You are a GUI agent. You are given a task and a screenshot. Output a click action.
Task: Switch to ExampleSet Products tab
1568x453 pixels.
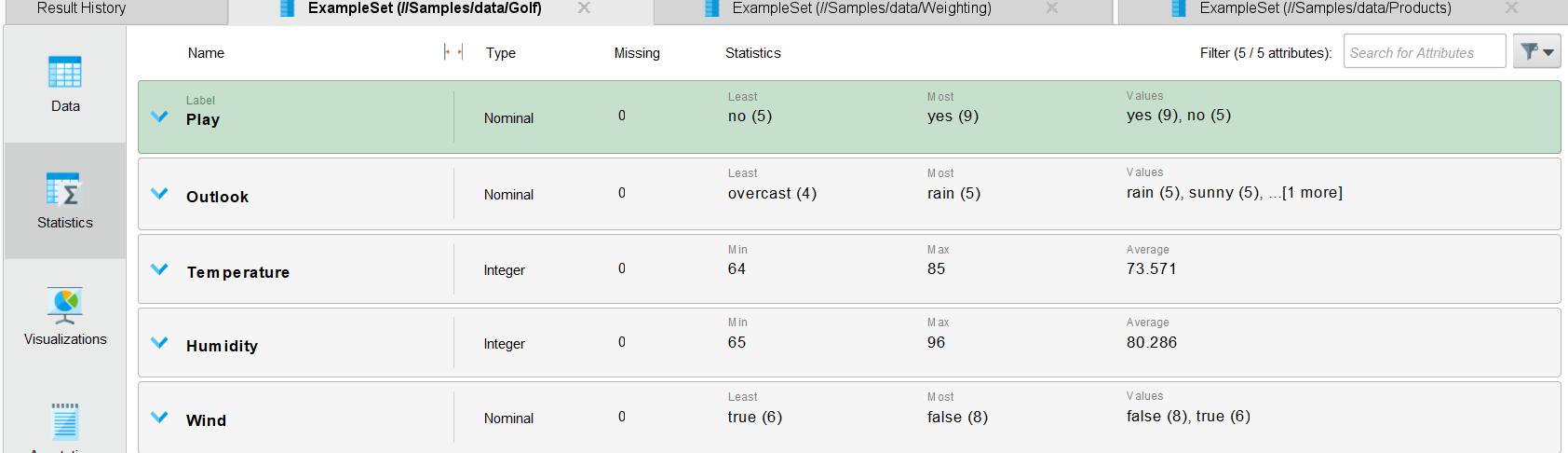coord(1325,8)
